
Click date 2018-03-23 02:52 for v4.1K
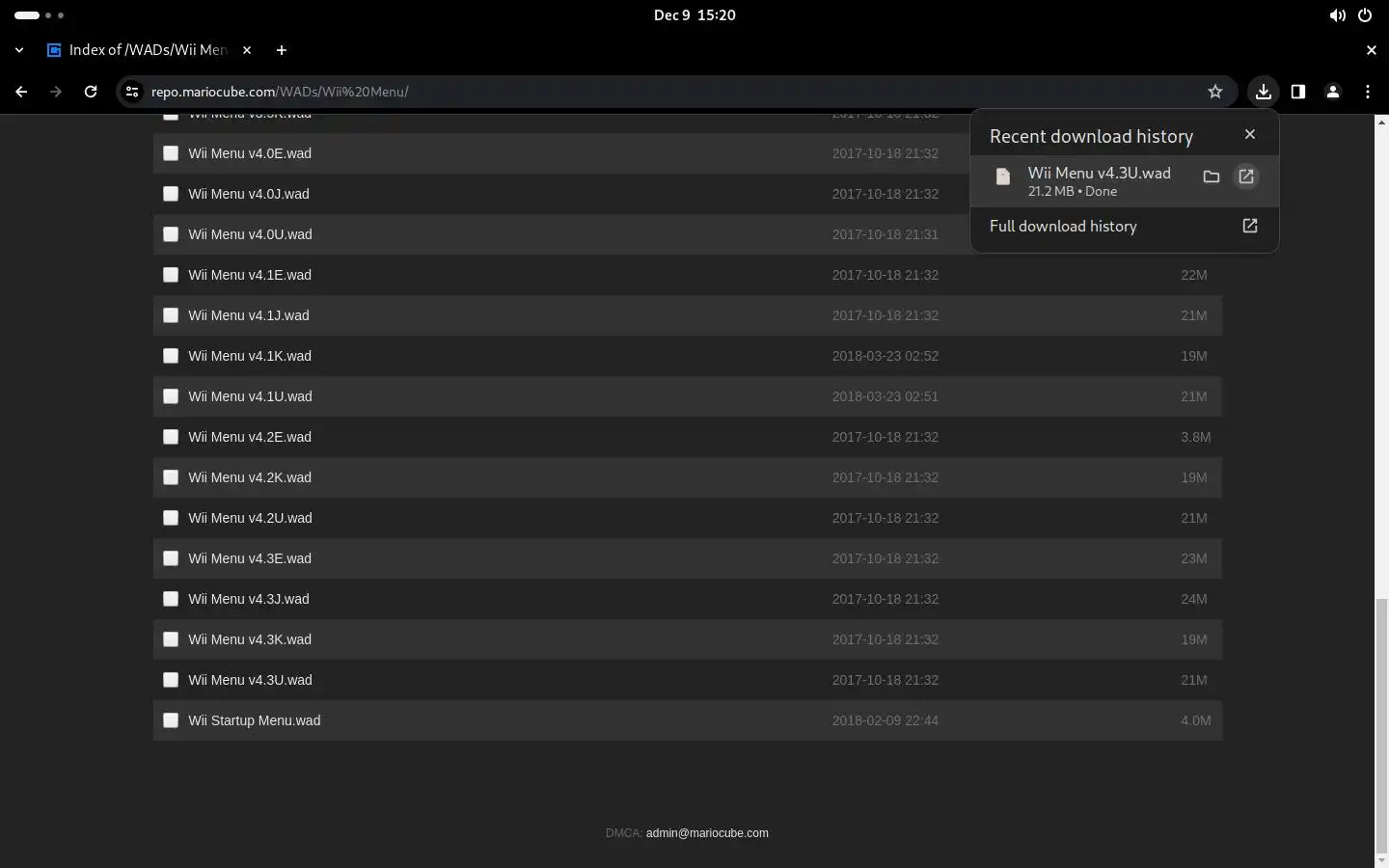click(885, 356)
